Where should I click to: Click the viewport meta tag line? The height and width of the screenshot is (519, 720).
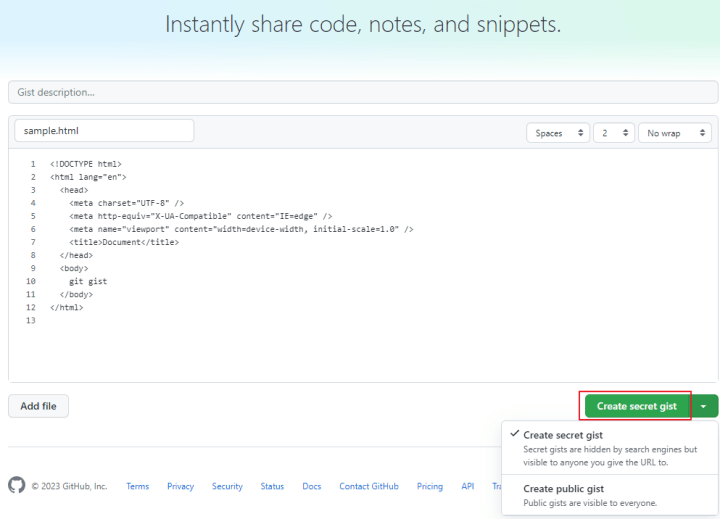[x=242, y=229]
